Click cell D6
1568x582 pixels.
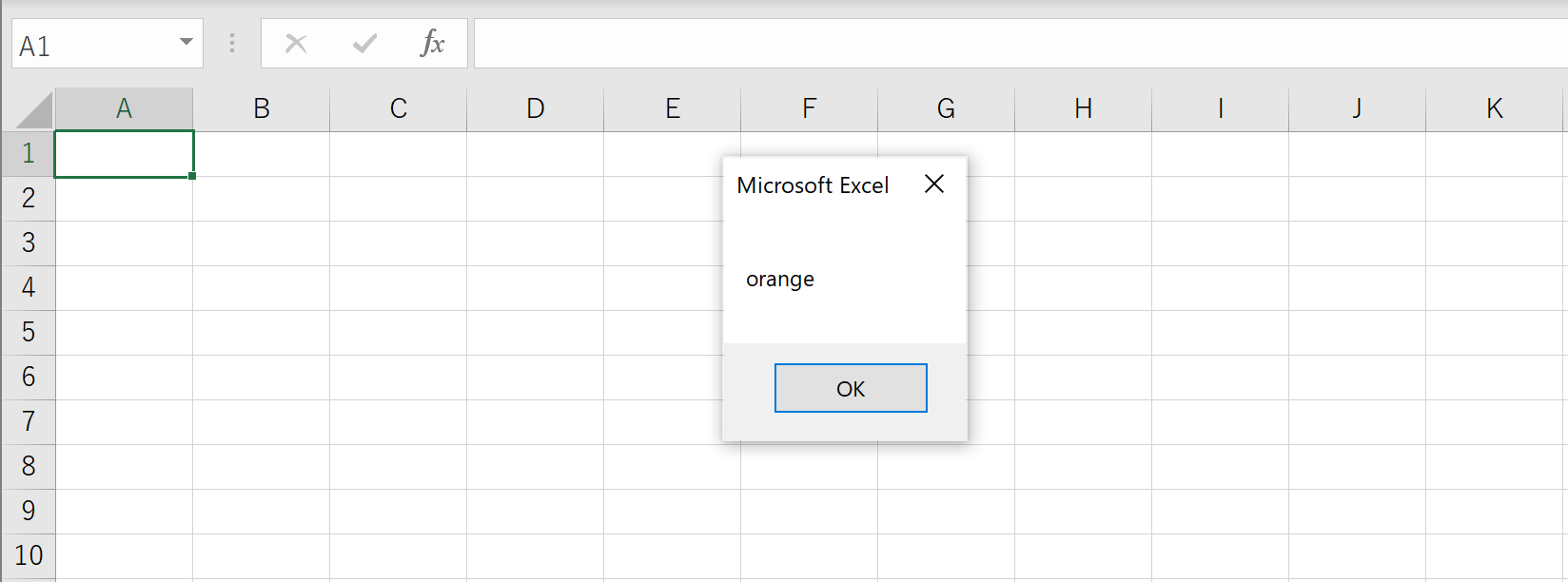536,378
